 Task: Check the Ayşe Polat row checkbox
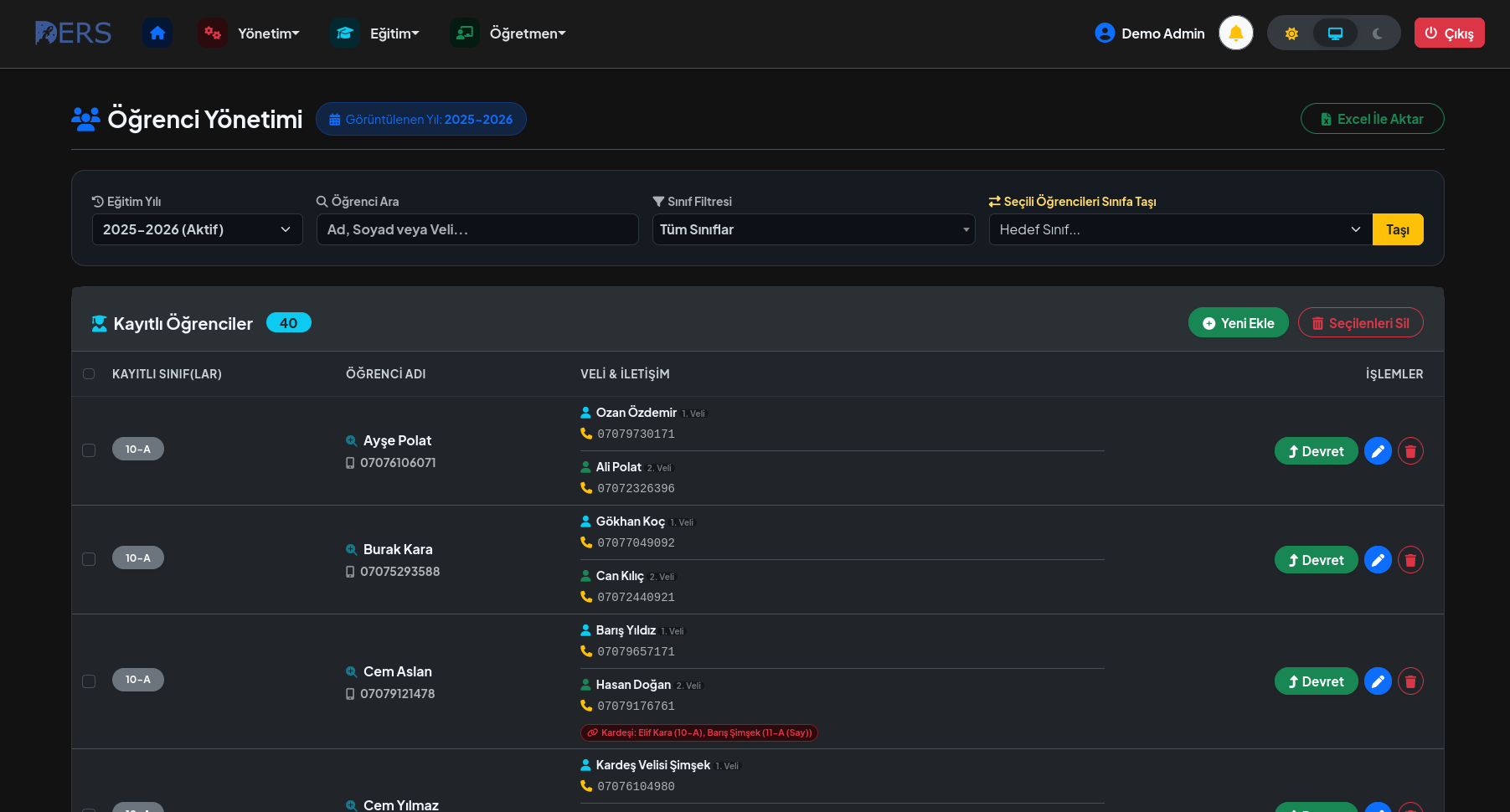[89, 450]
